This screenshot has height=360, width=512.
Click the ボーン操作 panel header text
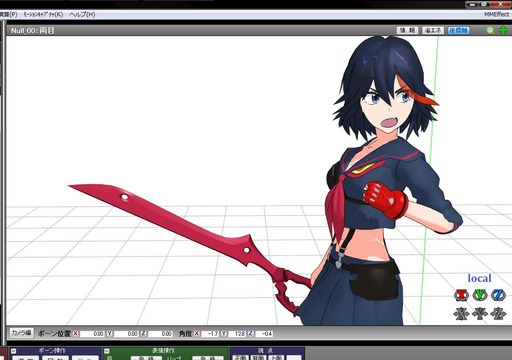(52, 351)
